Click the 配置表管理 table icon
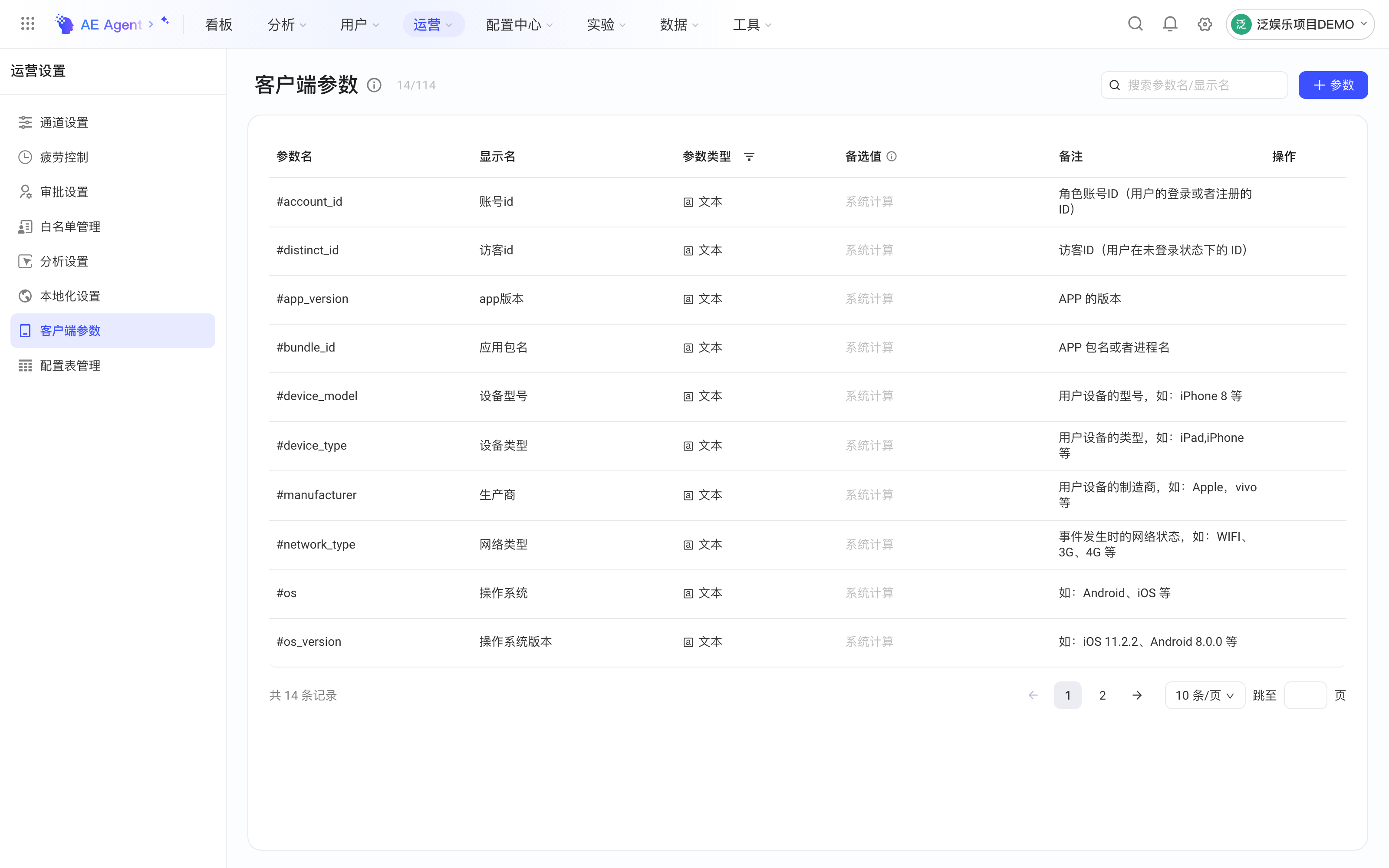 tap(25, 366)
